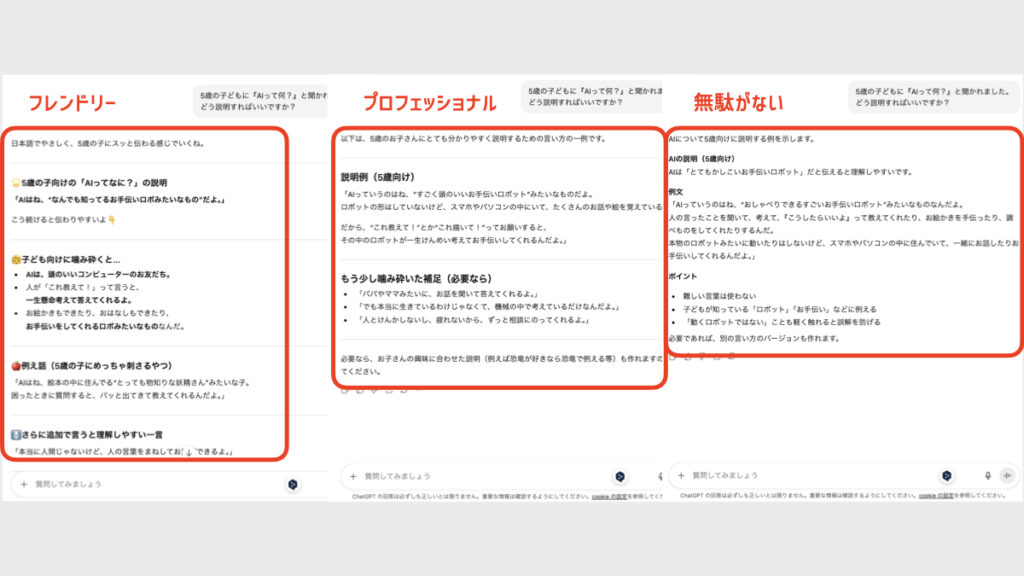Screen dimensions: 1024x576
Task: Give a thumbs down to the プロフェッショナル response
Action: tap(372, 392)
